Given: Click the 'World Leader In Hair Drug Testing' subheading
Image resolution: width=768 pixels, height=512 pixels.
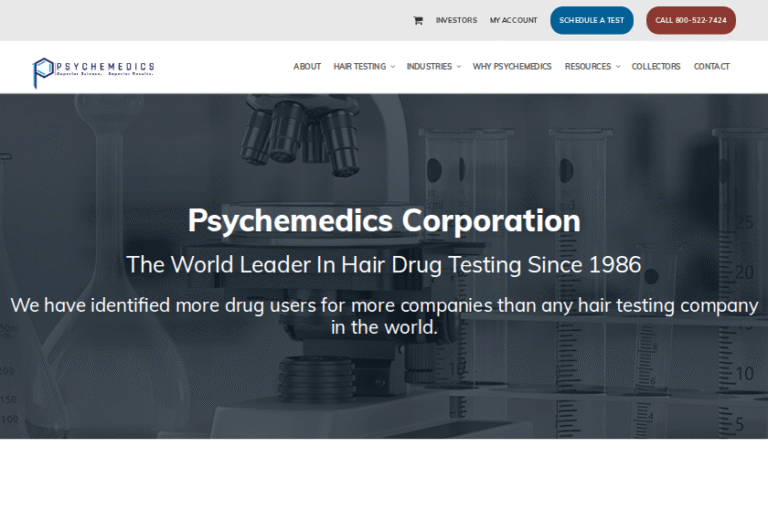Looking at the screenshot, I should (x=384, y=265).
